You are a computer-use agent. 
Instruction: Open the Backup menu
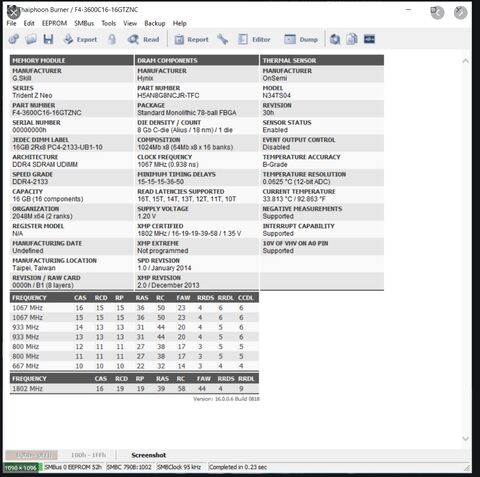click(x=155, y=23)
